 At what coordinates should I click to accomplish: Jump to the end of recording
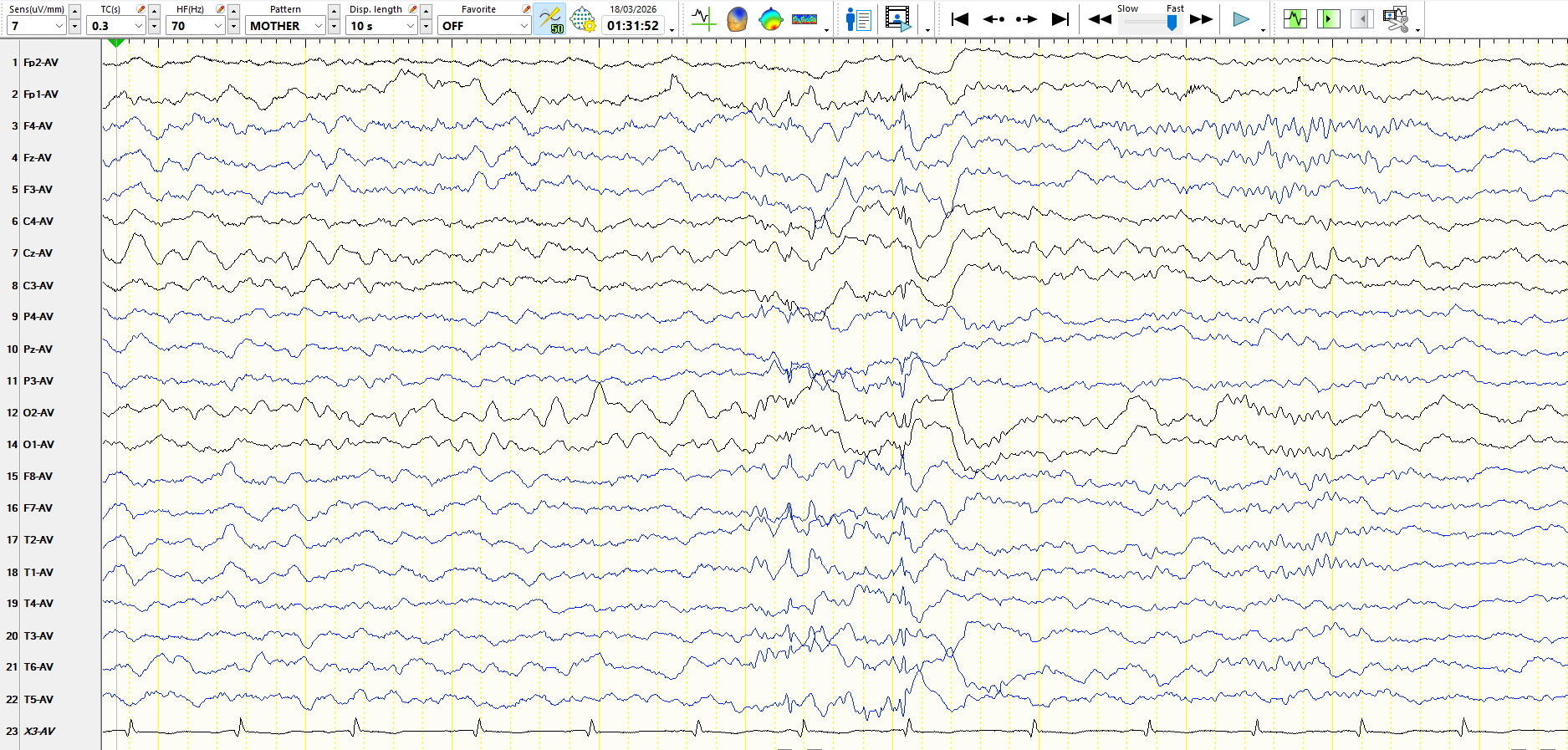pyautogui.click(x=1060, y=18)
